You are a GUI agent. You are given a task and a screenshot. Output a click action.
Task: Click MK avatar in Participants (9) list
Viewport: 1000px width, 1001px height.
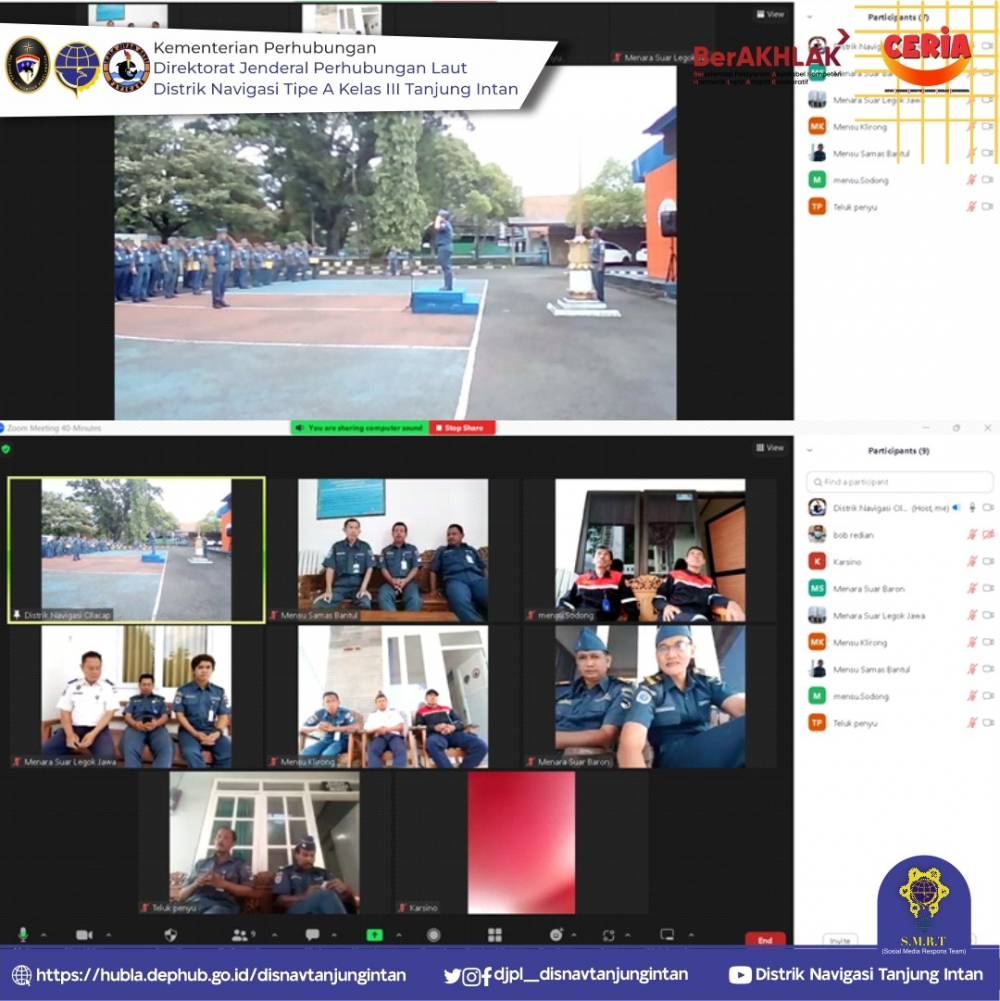pos(817,642)
